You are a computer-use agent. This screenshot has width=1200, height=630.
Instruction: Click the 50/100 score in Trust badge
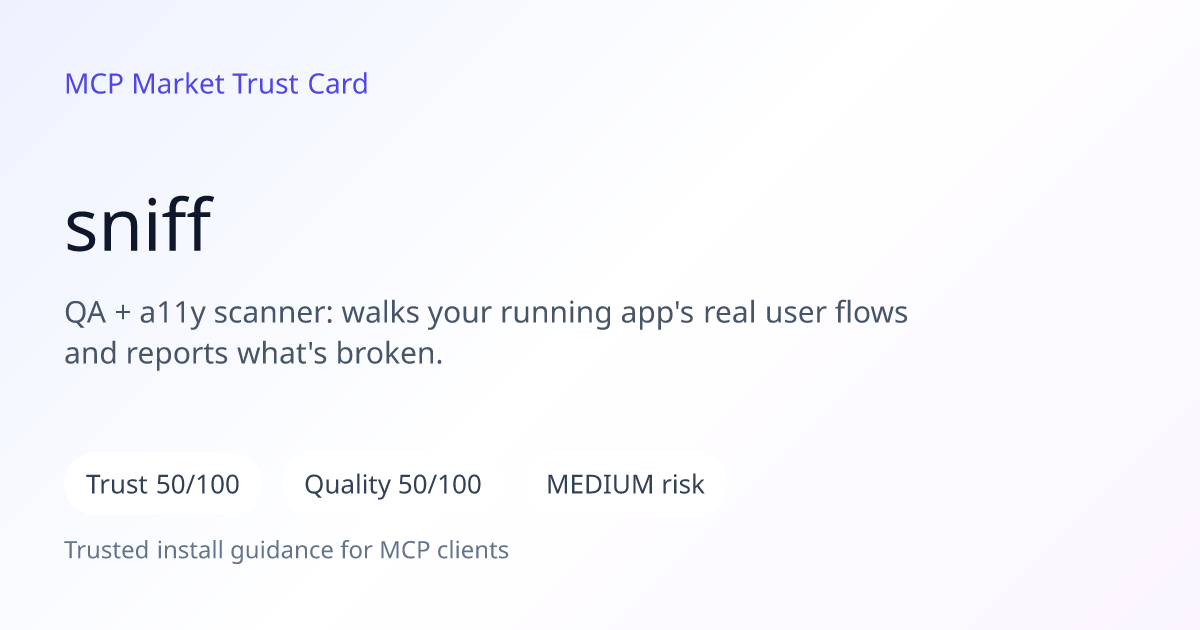coord(198,485)
